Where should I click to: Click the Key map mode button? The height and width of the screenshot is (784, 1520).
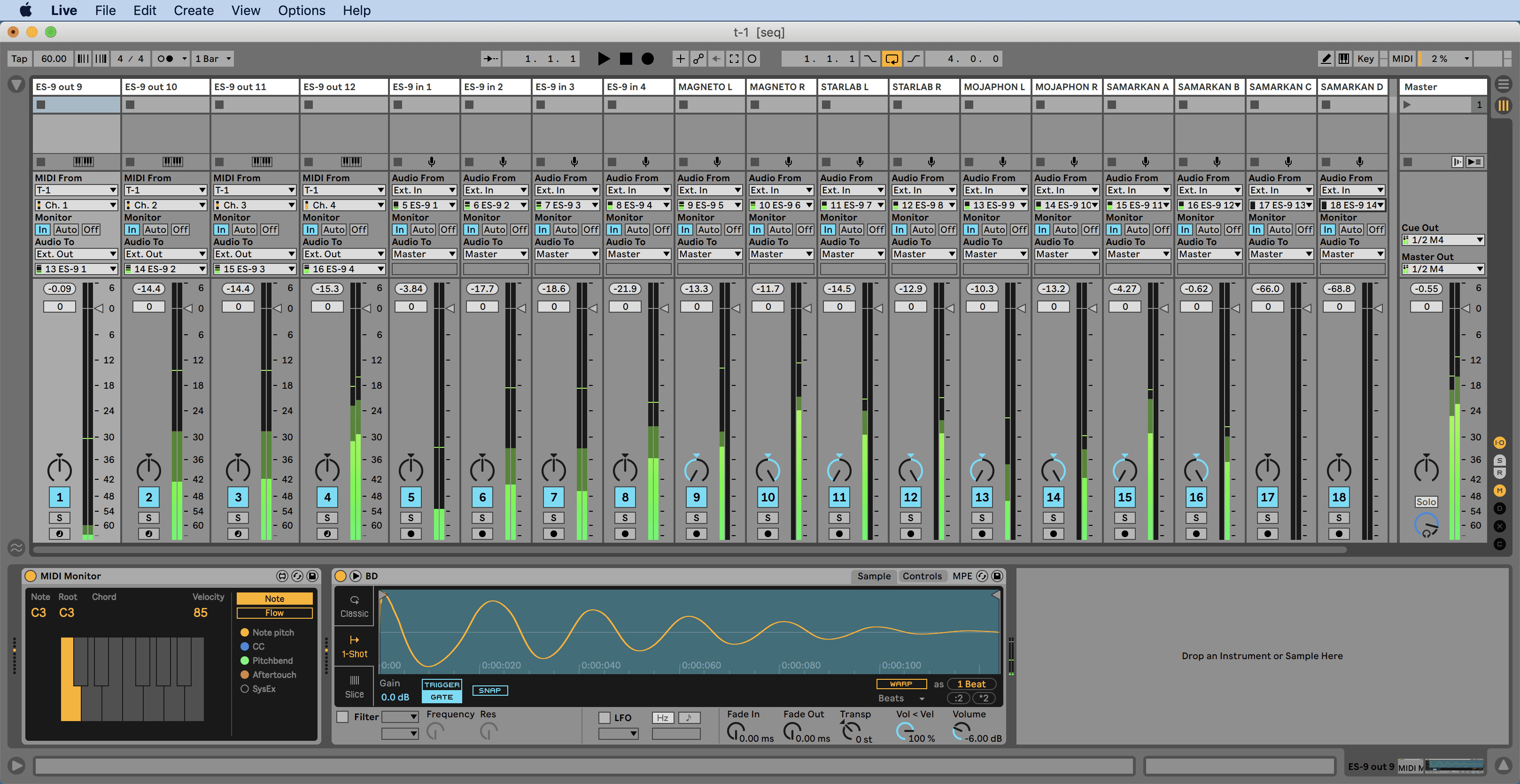click(x=1365, y=58)
